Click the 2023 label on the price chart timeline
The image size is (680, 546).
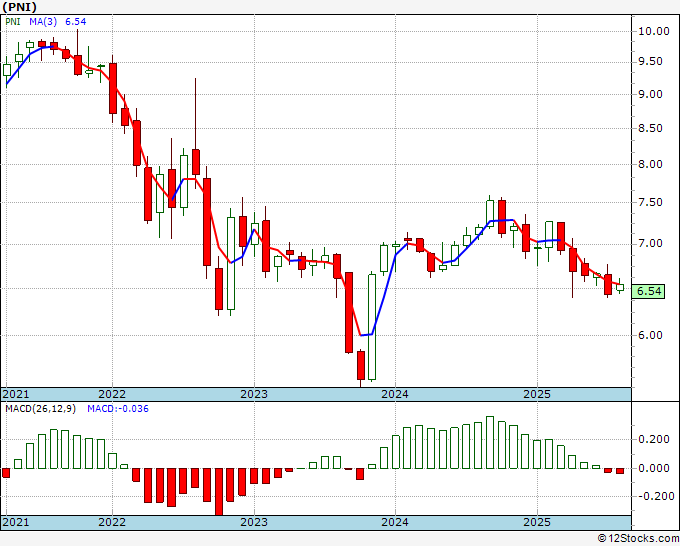pos(254,394)
